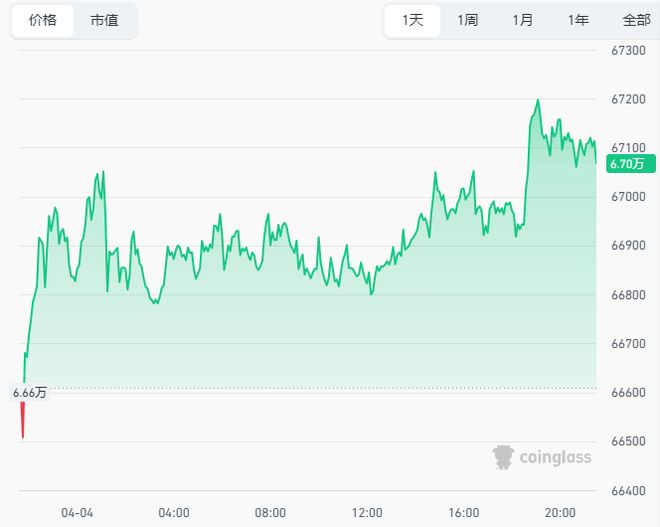
Task: Click the red drop segment at chart start
Action: pos(22,420)
